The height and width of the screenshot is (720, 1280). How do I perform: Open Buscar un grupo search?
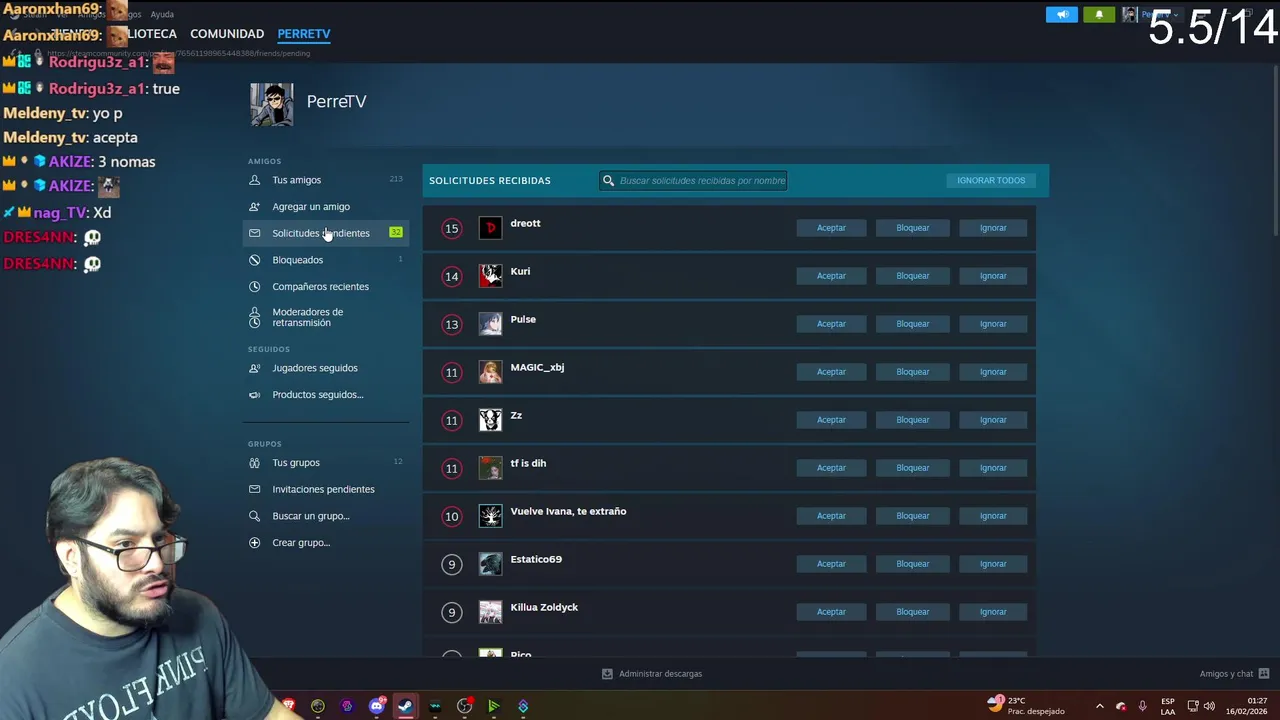click(x=326, y=516)
